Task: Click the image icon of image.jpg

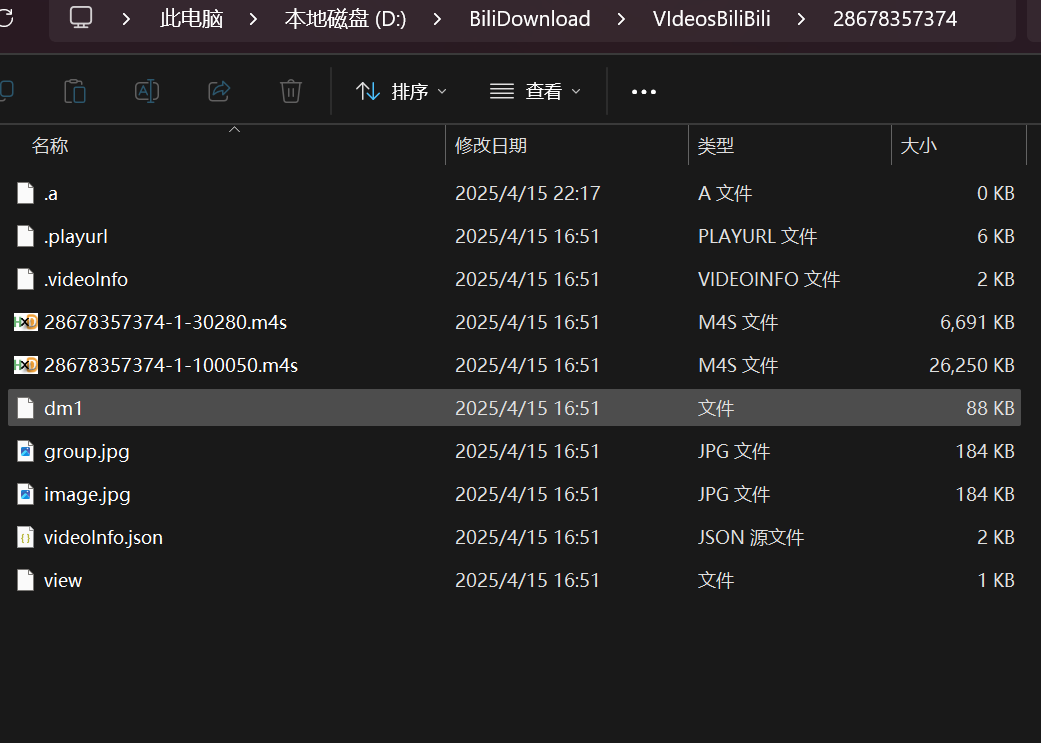Action: (x=25, y=494)
